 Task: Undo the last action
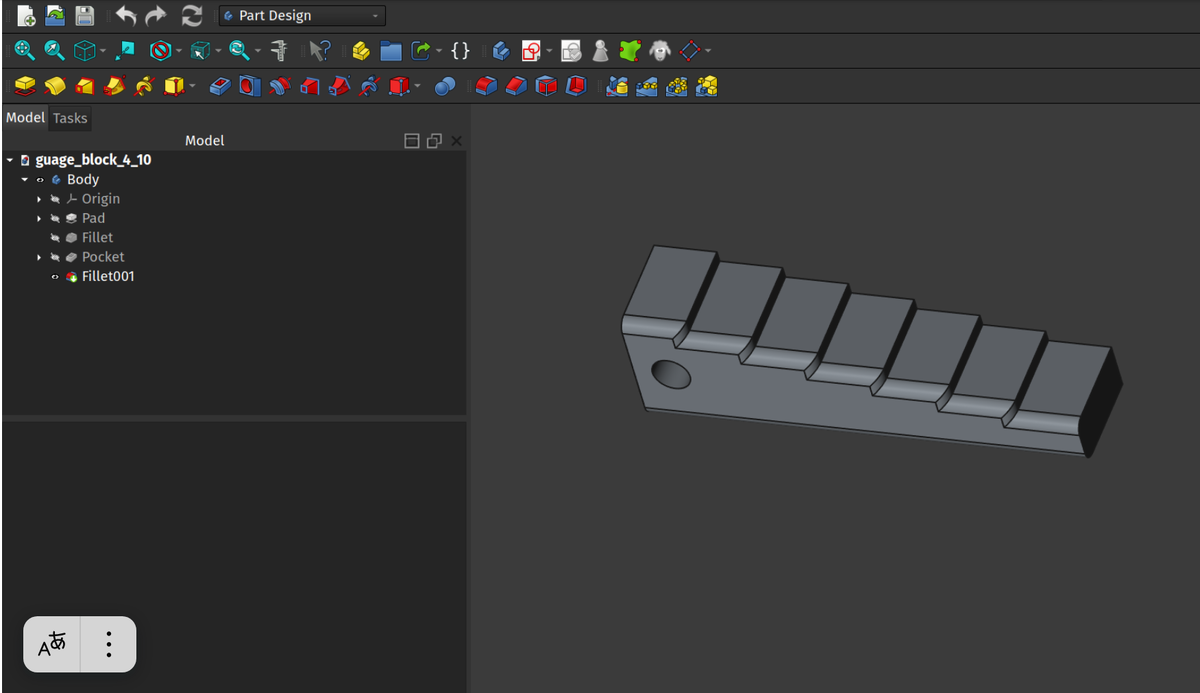coord(126,16)
